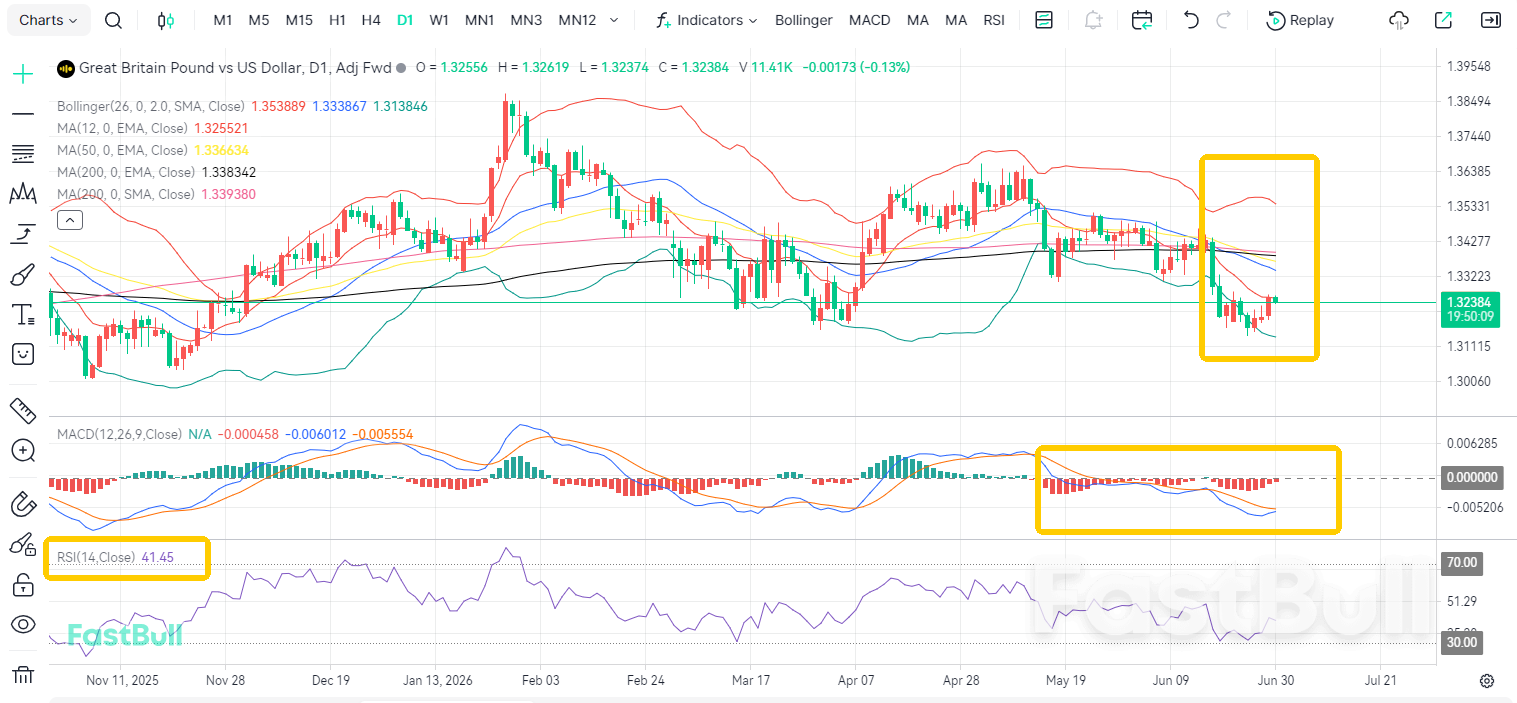Click the MA(200, 0, SMA, Close) legend
This screenshot has width=1517, height=703.
click(125, 194)
